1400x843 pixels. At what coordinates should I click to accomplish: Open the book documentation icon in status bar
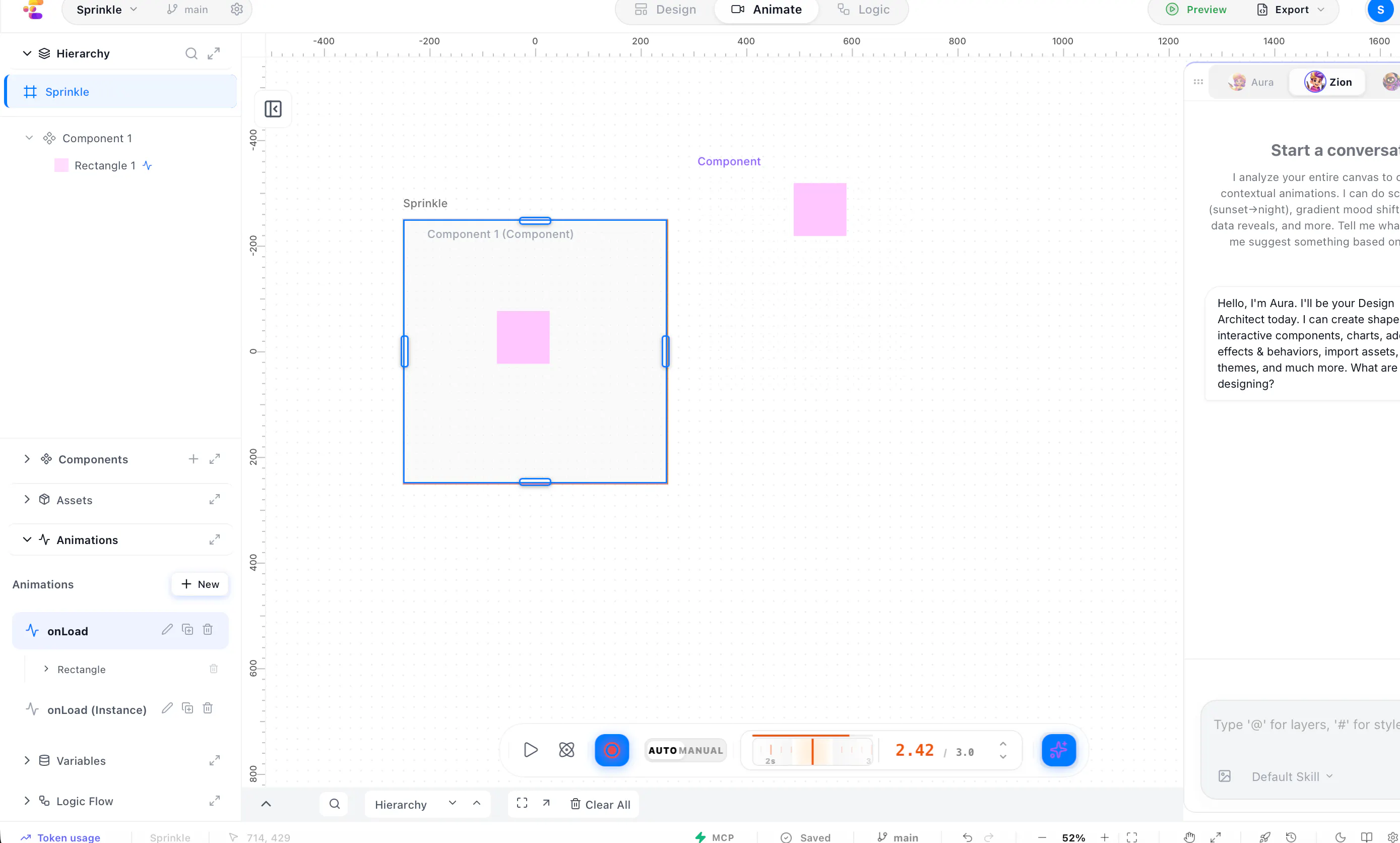[1367, 837]
